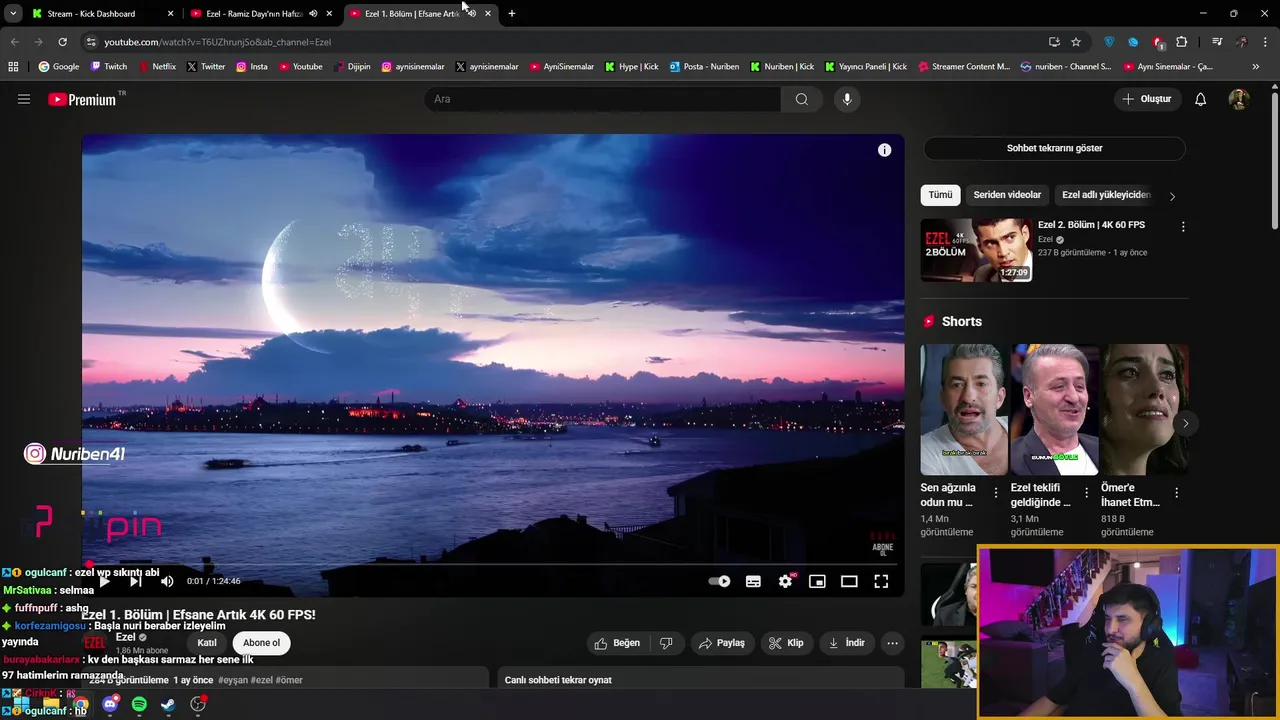The height and width of the screenshot is (720, 1280).
Task: Dislike the video
Action: tap(666, 643)
